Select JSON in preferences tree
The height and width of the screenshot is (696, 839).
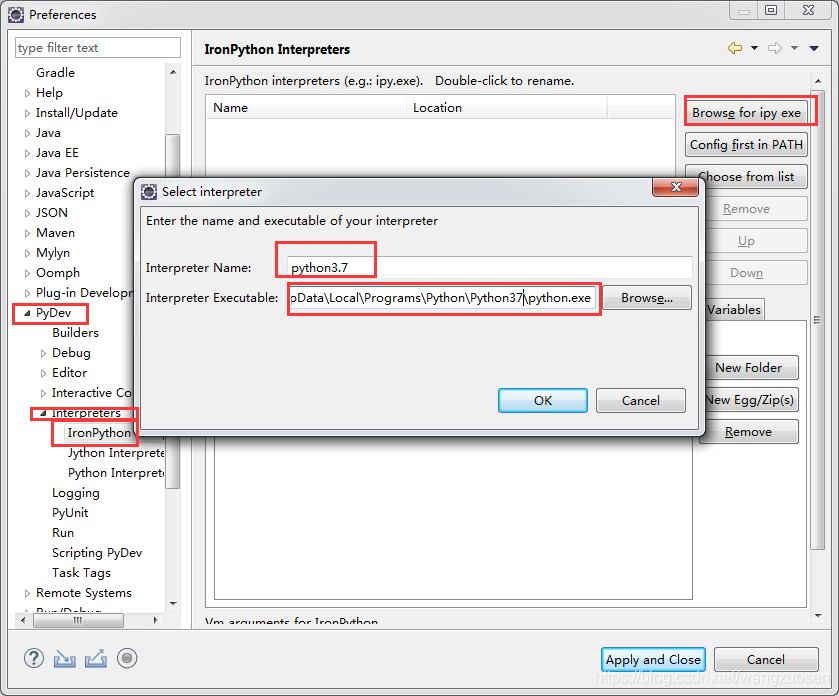[51, 213]
